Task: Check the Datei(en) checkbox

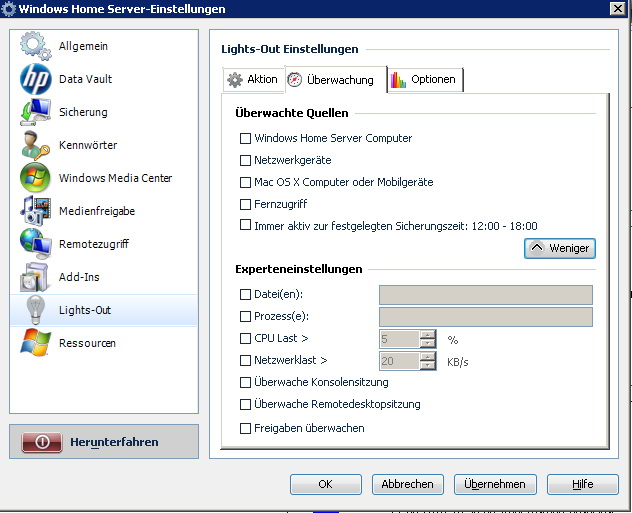Action: pyautogui.click(x=245, y=295)
